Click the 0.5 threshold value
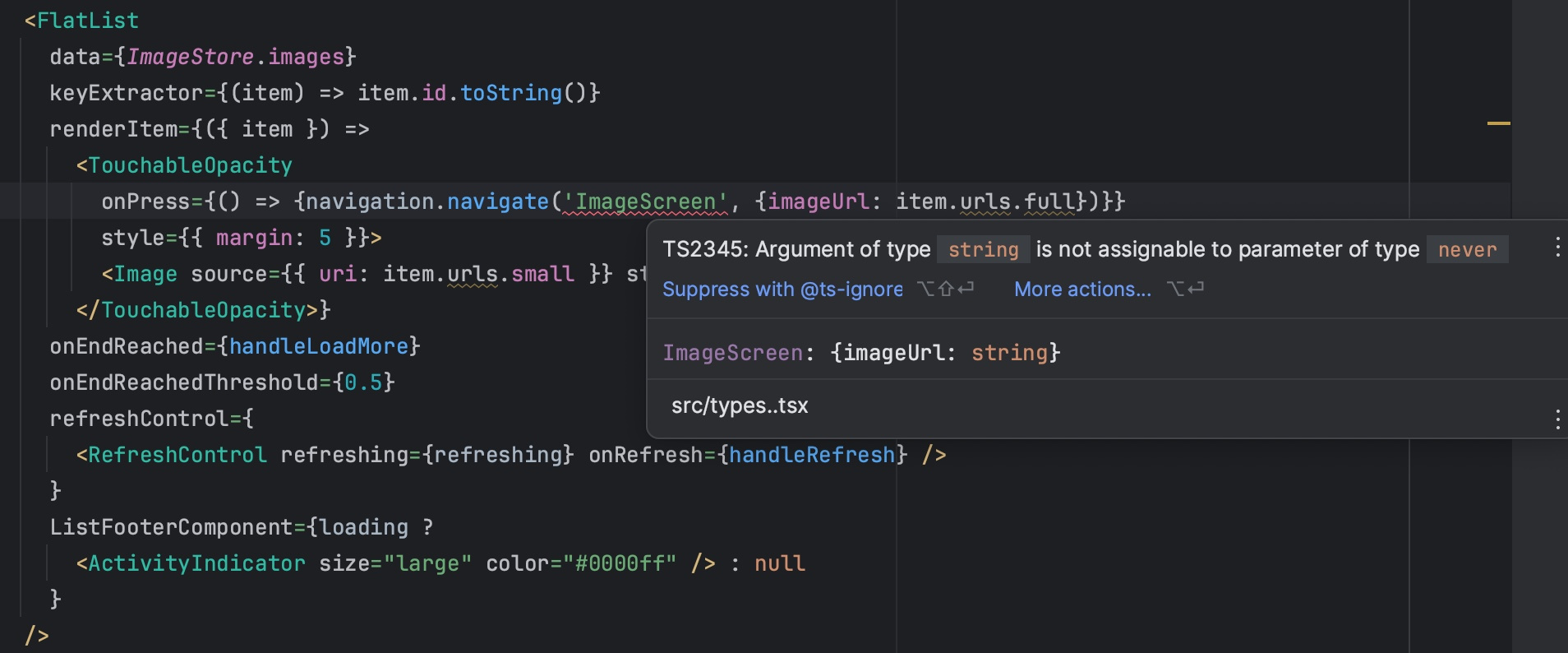This screenshot has height=653, width=1568. click(x=364, y=382)
